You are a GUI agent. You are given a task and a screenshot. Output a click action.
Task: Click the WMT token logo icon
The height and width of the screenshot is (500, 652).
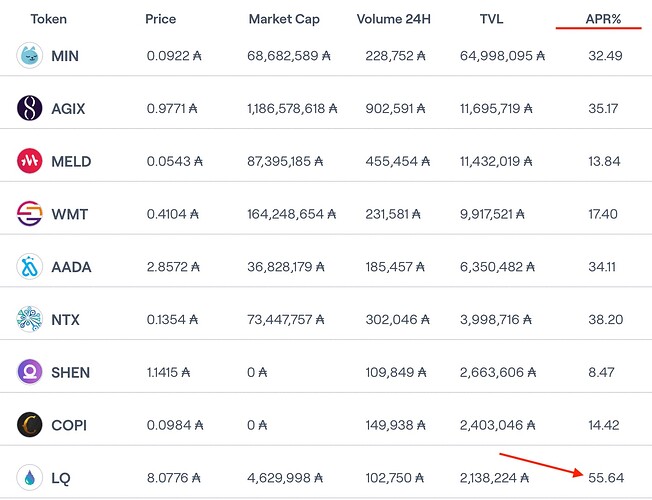click(30, 214)
